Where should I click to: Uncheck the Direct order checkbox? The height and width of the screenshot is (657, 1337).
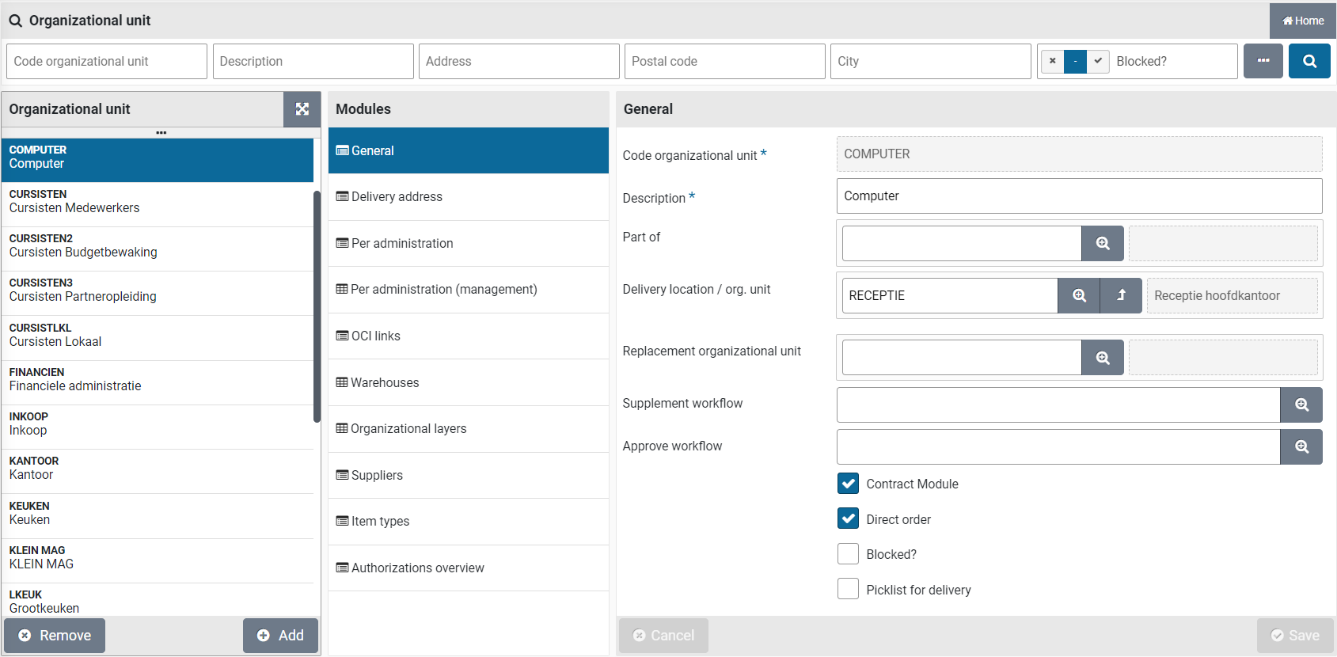point(848,519)
